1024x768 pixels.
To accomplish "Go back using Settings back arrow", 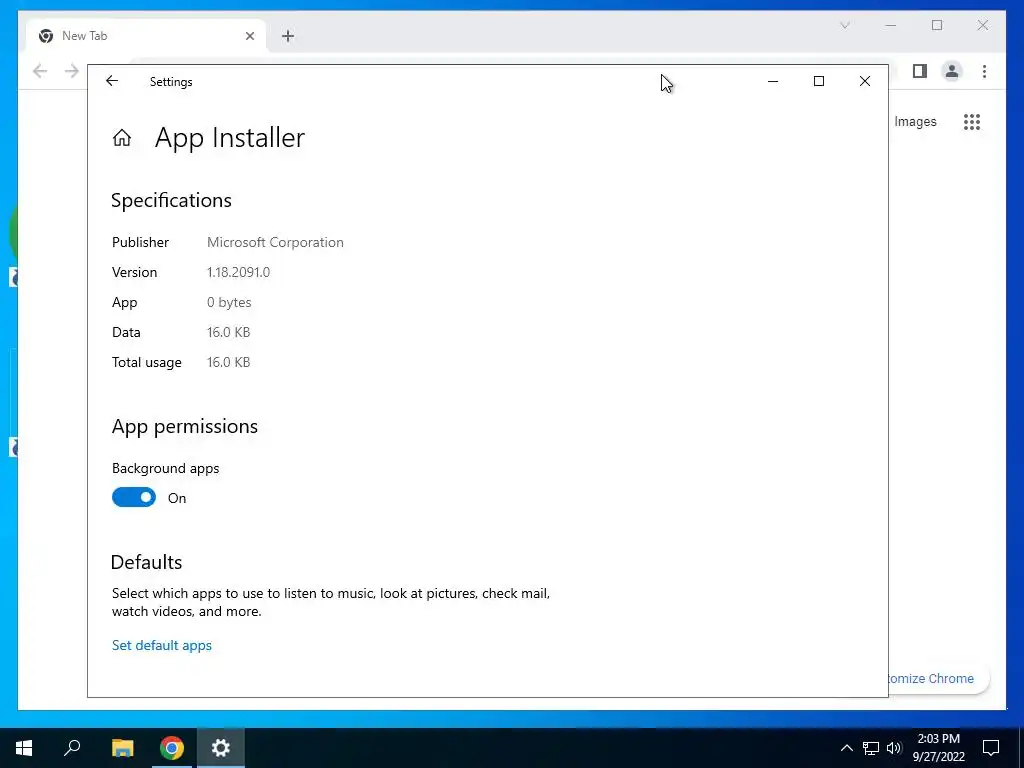I will (x=112, y=81).
